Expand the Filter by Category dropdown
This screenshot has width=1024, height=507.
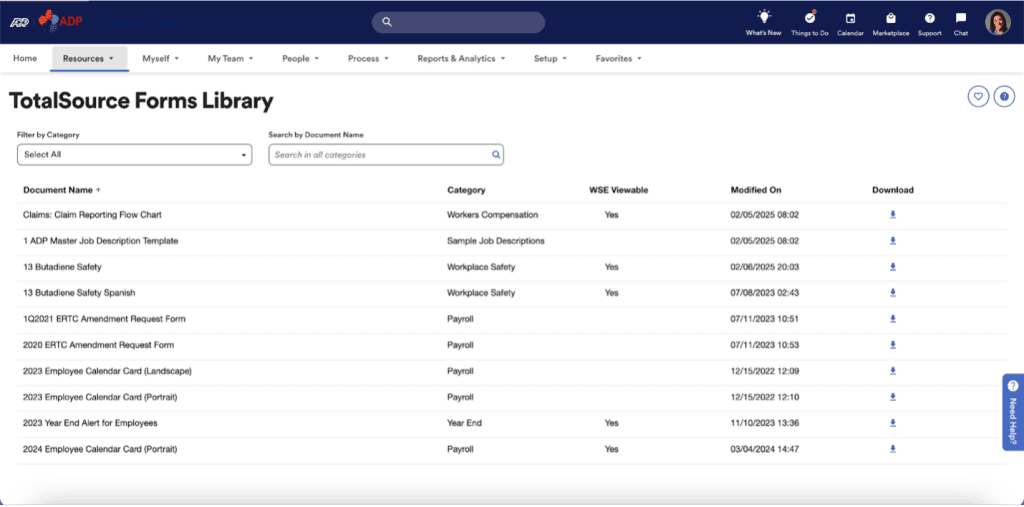[x=134, y=155]
